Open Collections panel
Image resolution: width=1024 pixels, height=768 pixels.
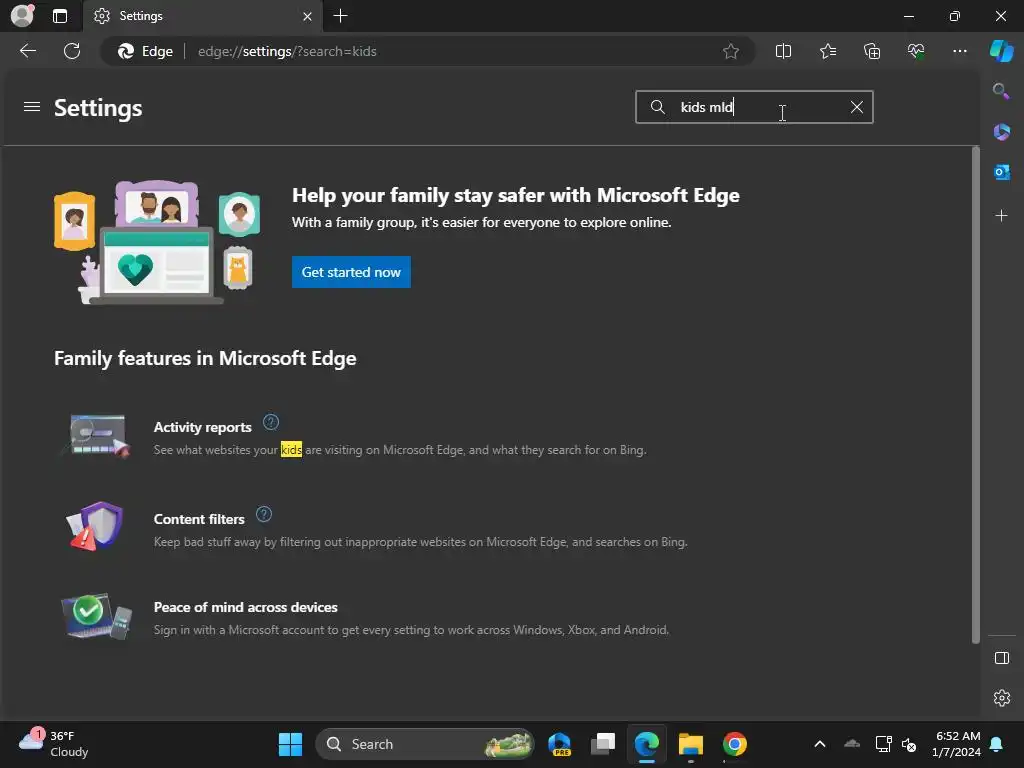[872, 51]
